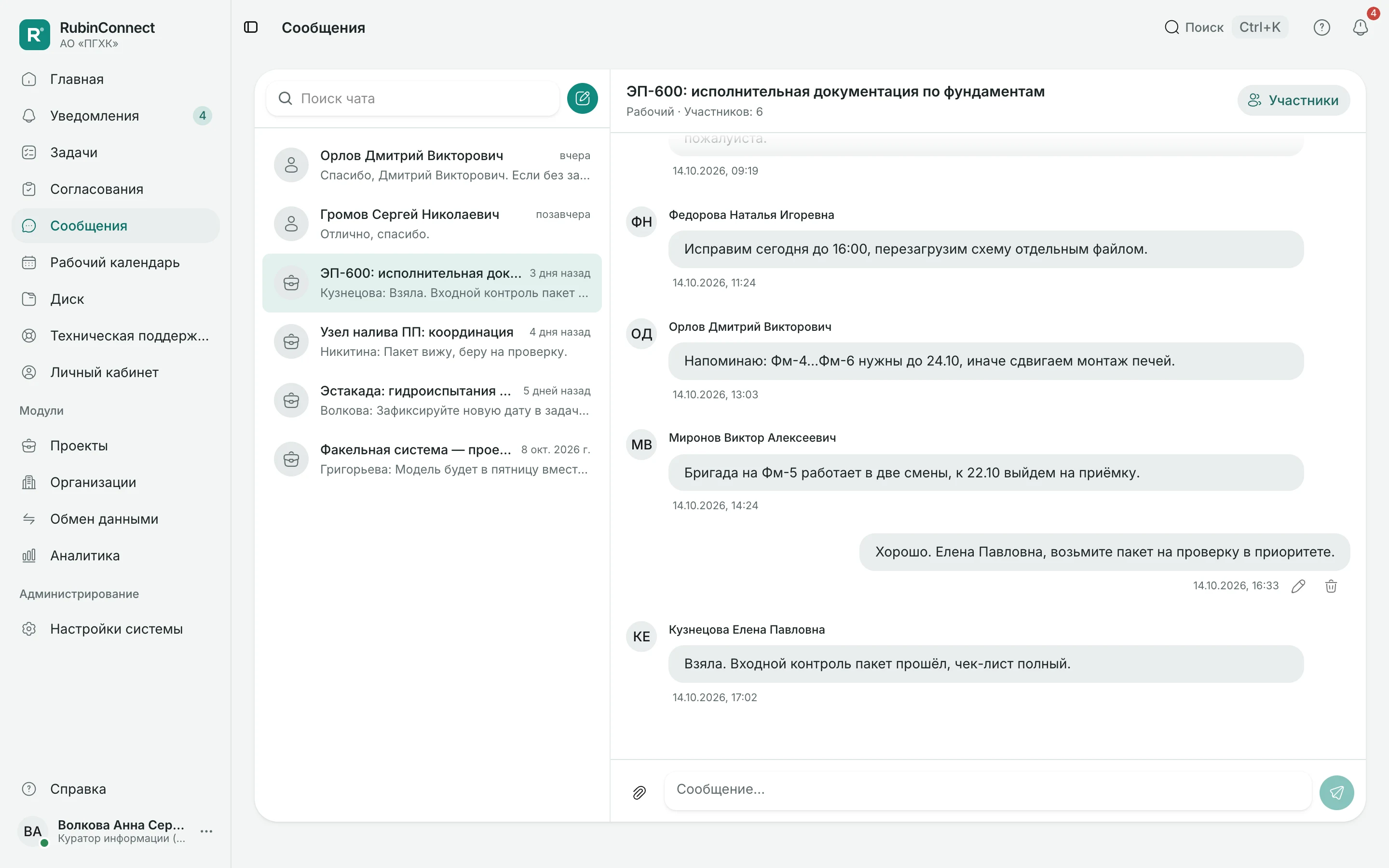Toggle the sidebar collapse icon
Viewport: 1389px width, 868px height.
(x=251, y=27)
